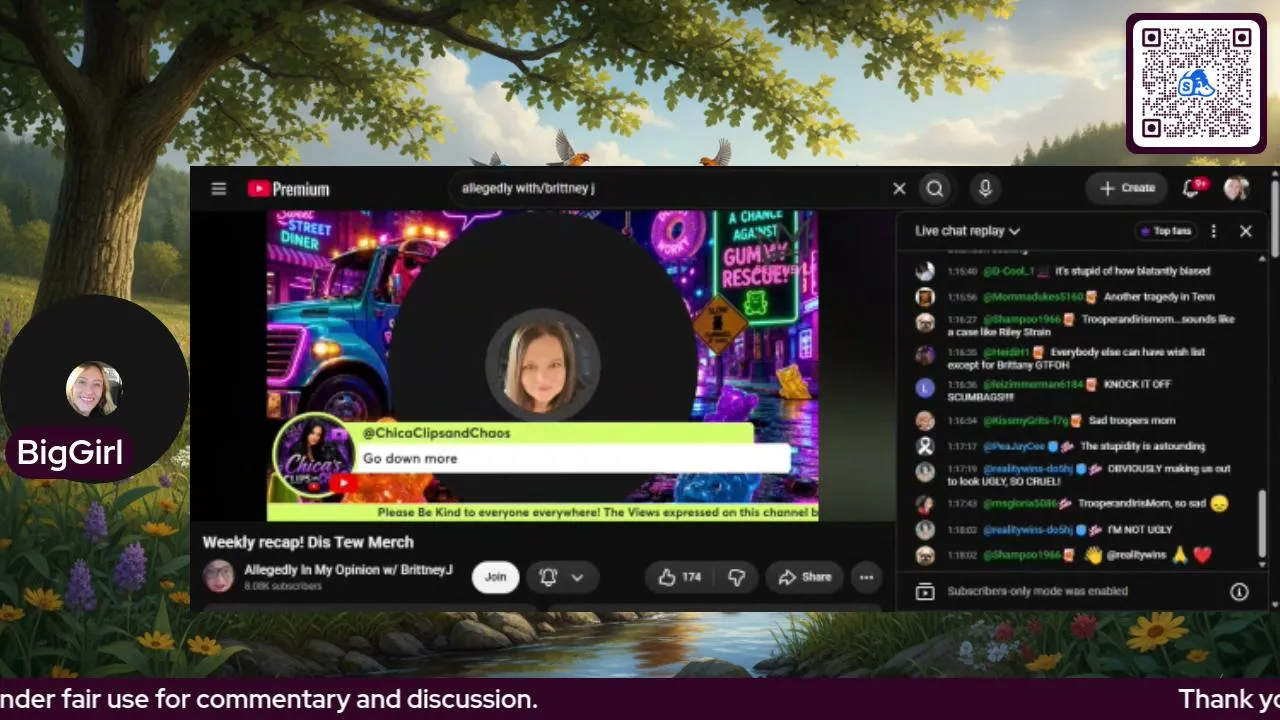1280x720 pixels.
Task: Open Allegedly In My Opinion w/ BrittneyJ channel
Action: 349,570
